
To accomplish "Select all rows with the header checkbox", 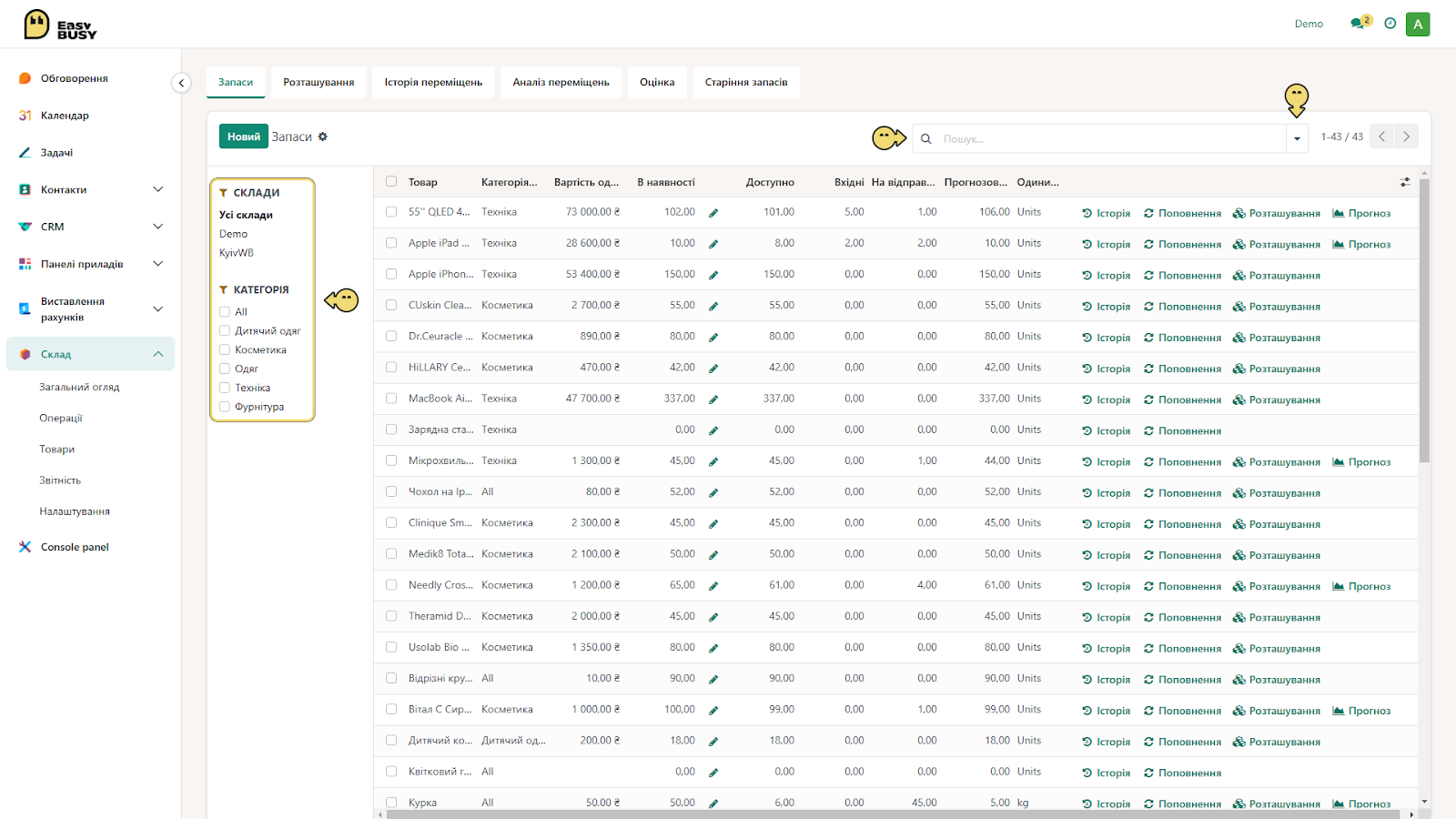I will (x=391, y=182).
